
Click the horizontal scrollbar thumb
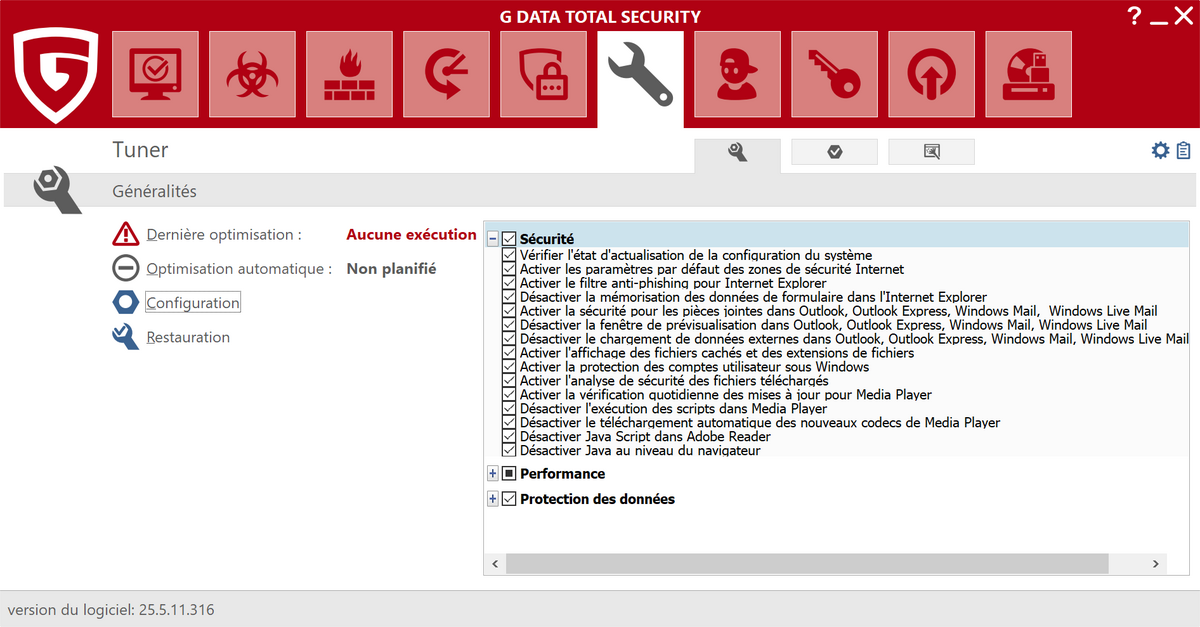pos(807,564)
